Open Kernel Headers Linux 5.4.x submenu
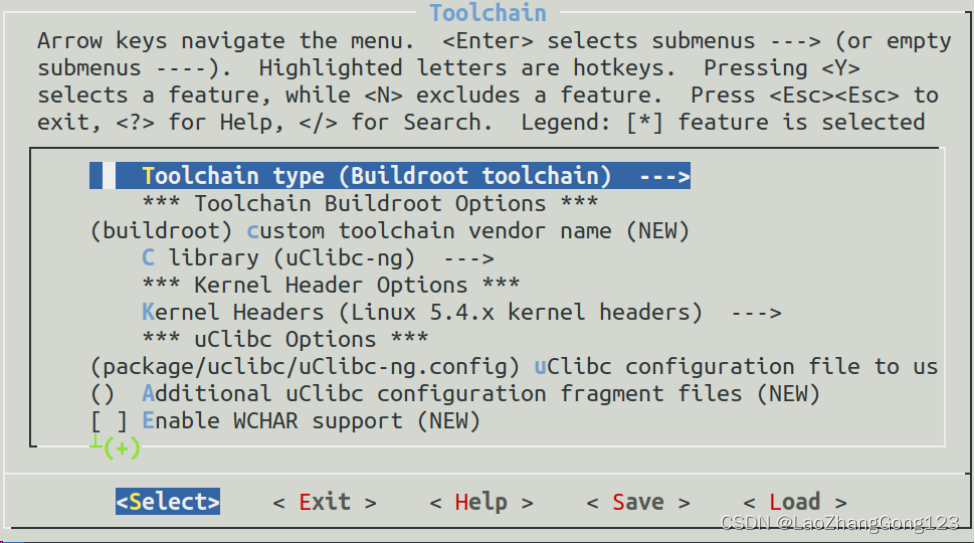The image size is (975, 543). pyautogui.click(x=461, y=312)
